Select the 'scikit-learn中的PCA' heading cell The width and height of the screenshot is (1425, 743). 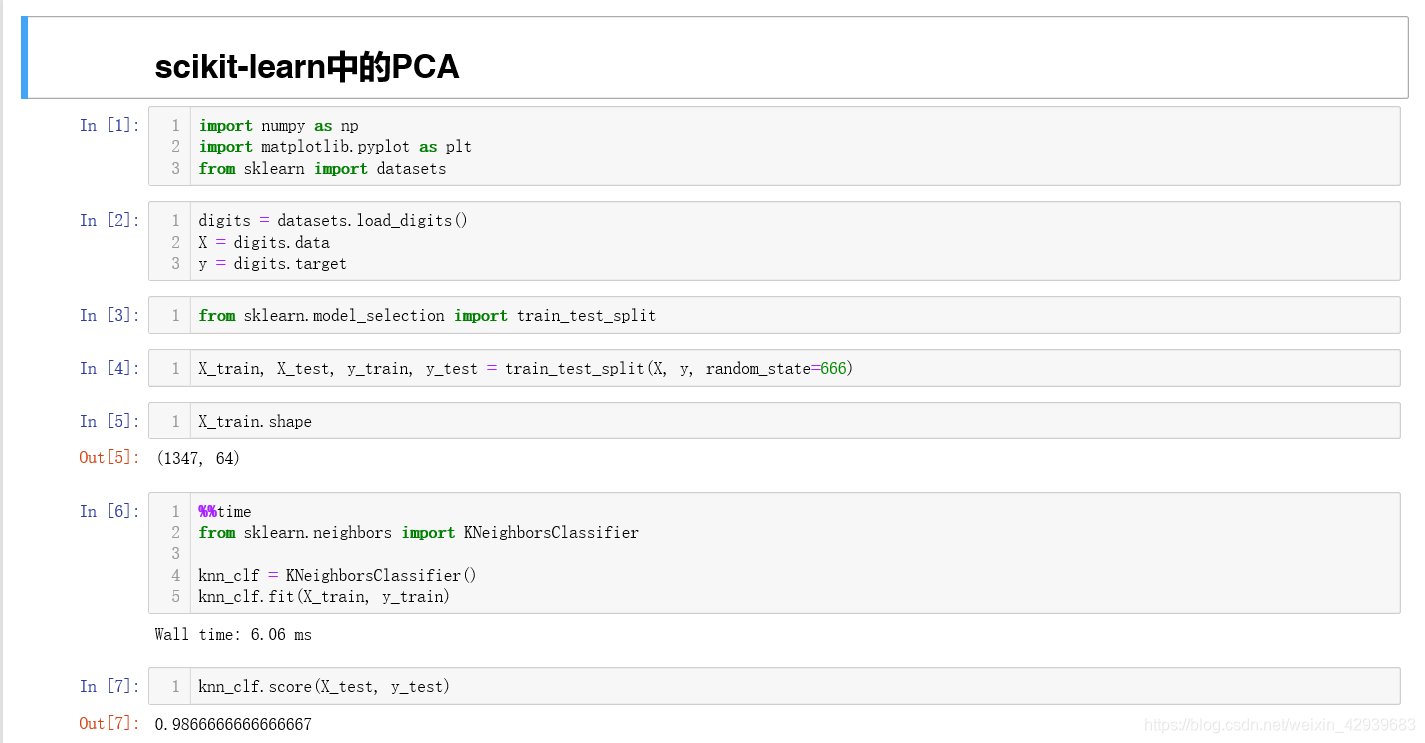pyautogui.click(x=714, y=58)
